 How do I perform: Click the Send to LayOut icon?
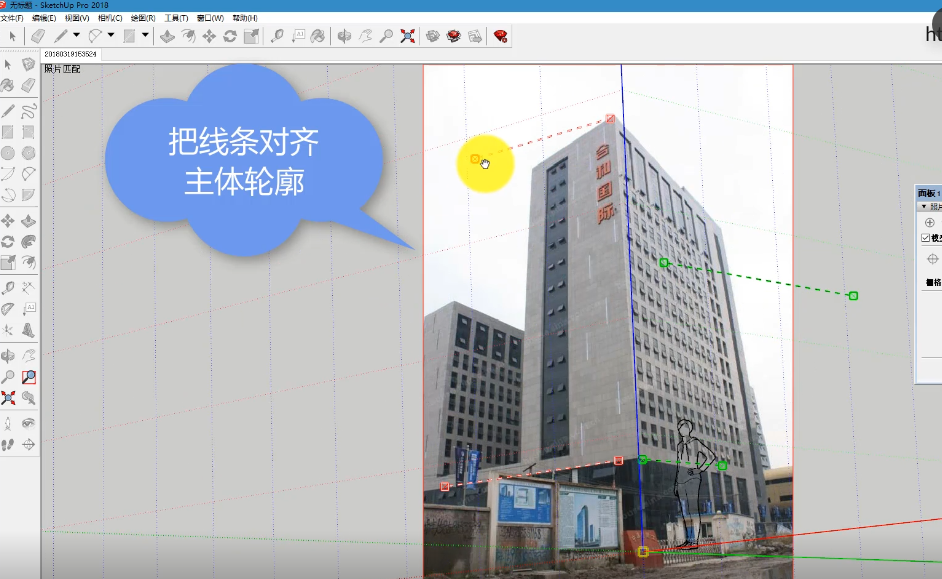[x=475, y=36]
